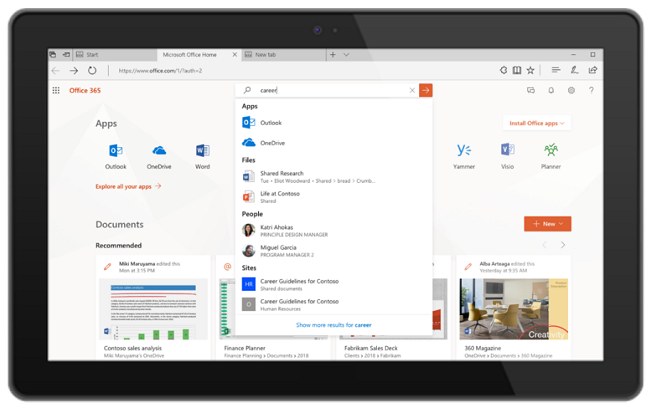650x411 pixels.
Task: Expand the Install Office apps dropdown
Action: (537, 123)
